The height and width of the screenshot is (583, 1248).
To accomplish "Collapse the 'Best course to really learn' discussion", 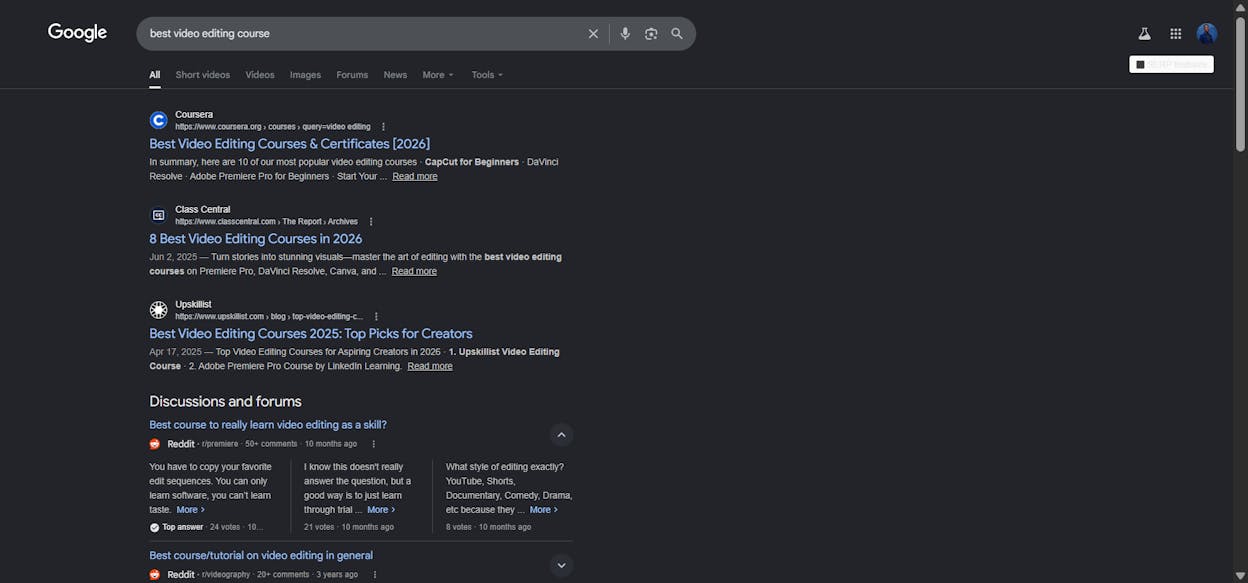I will [x=561, y=435].
